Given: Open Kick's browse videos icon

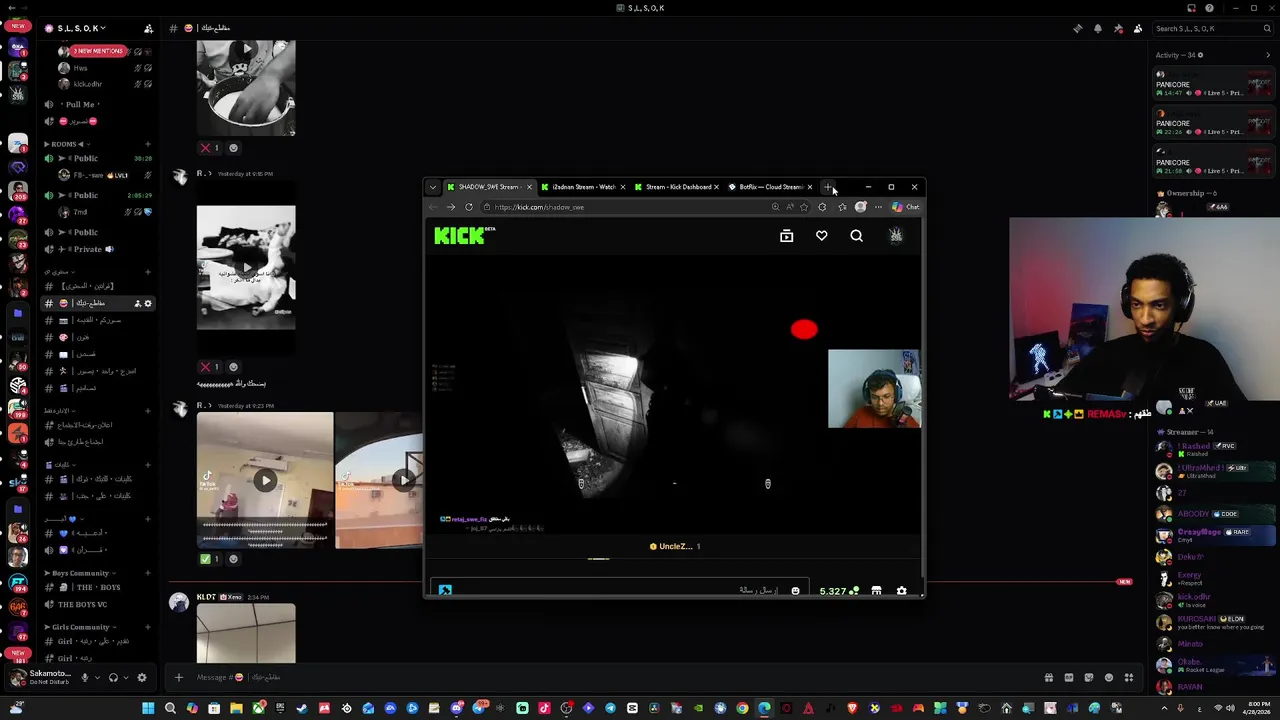Looking at the screenshot, I should coord(786,236).
